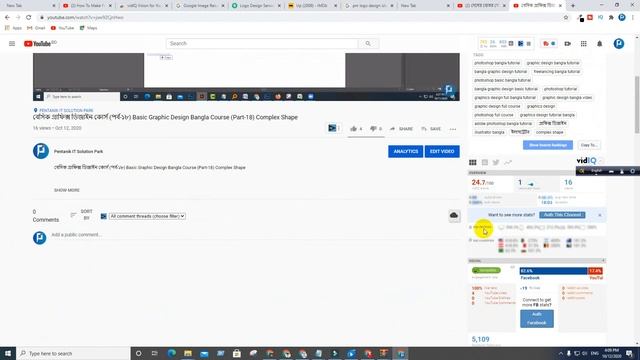Select the vidIQ Twitter bird icon
Screen dimensions: 640x360
click(x=496, y=162)
